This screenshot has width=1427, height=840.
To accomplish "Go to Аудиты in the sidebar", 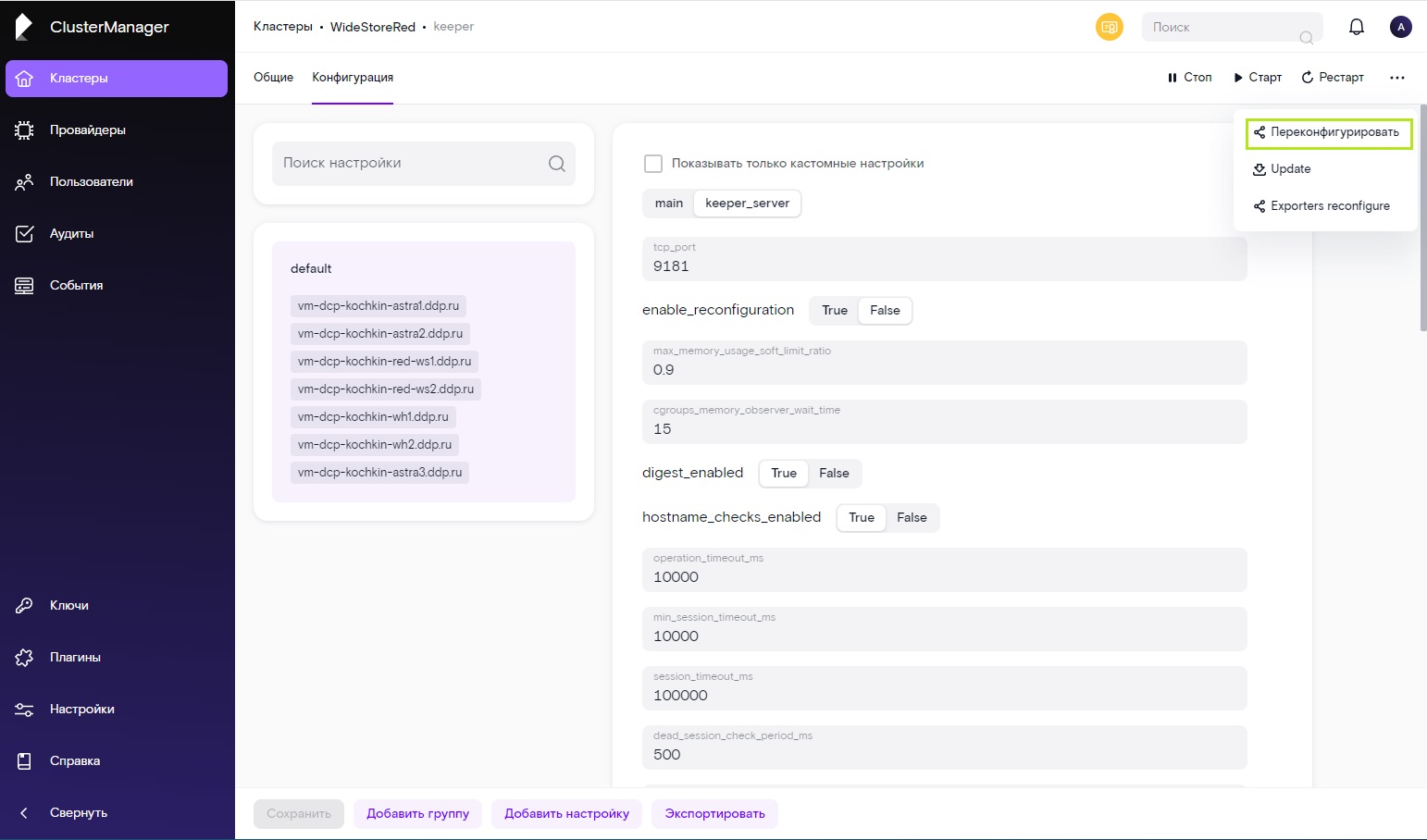I will 71,234.
